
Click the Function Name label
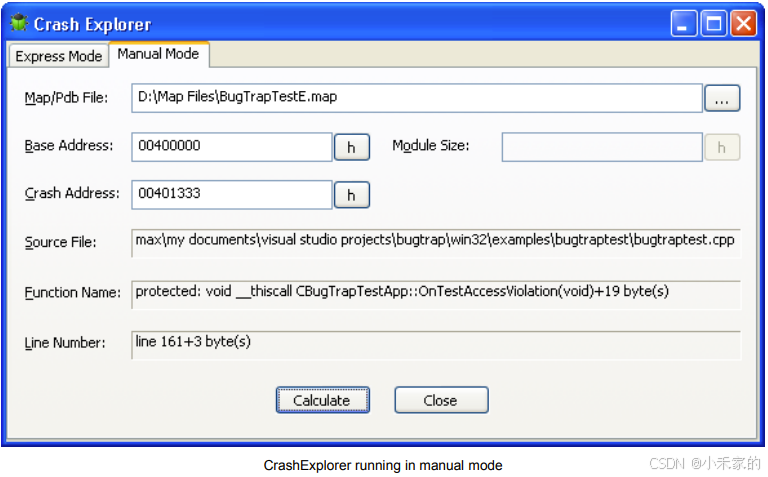point(72,292)
